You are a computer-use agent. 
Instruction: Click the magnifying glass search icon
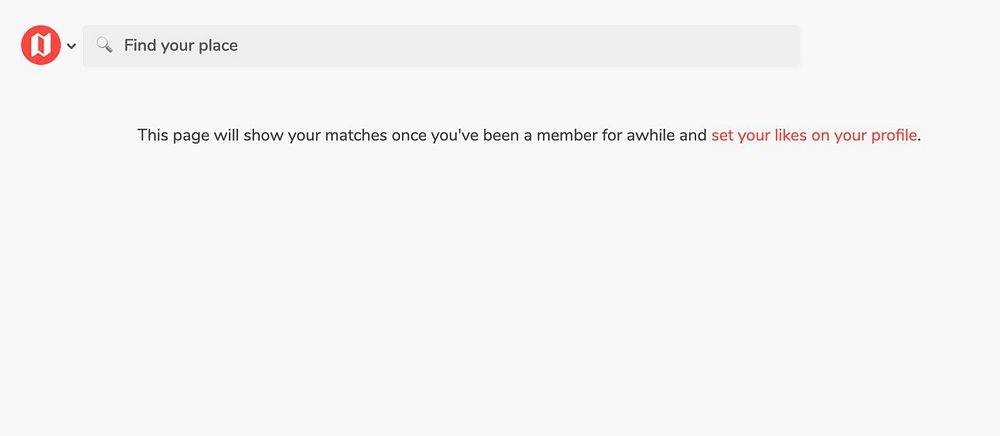pyautogui.click(x=104, y=45)
